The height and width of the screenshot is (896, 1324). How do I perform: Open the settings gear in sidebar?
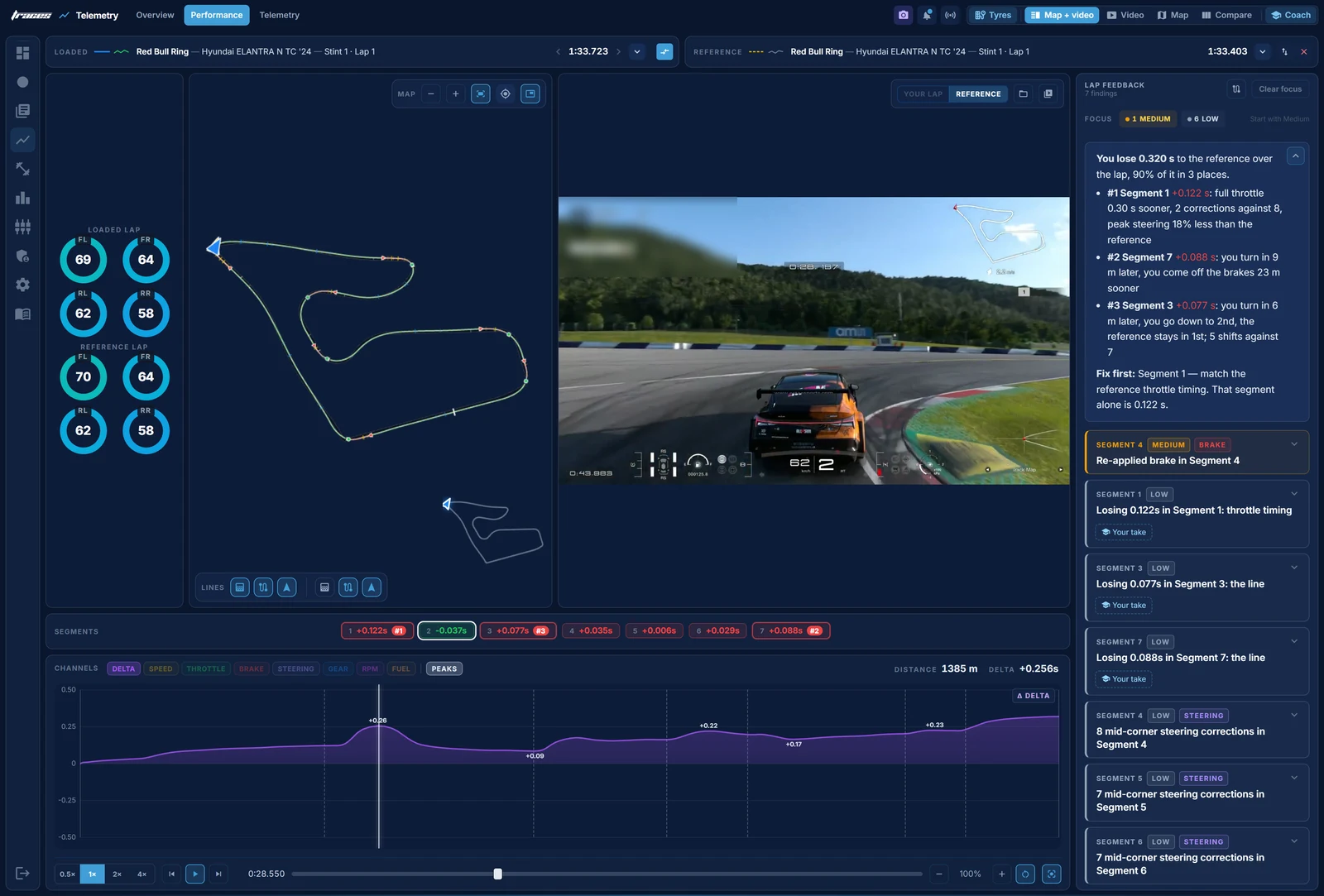[22, 285]
